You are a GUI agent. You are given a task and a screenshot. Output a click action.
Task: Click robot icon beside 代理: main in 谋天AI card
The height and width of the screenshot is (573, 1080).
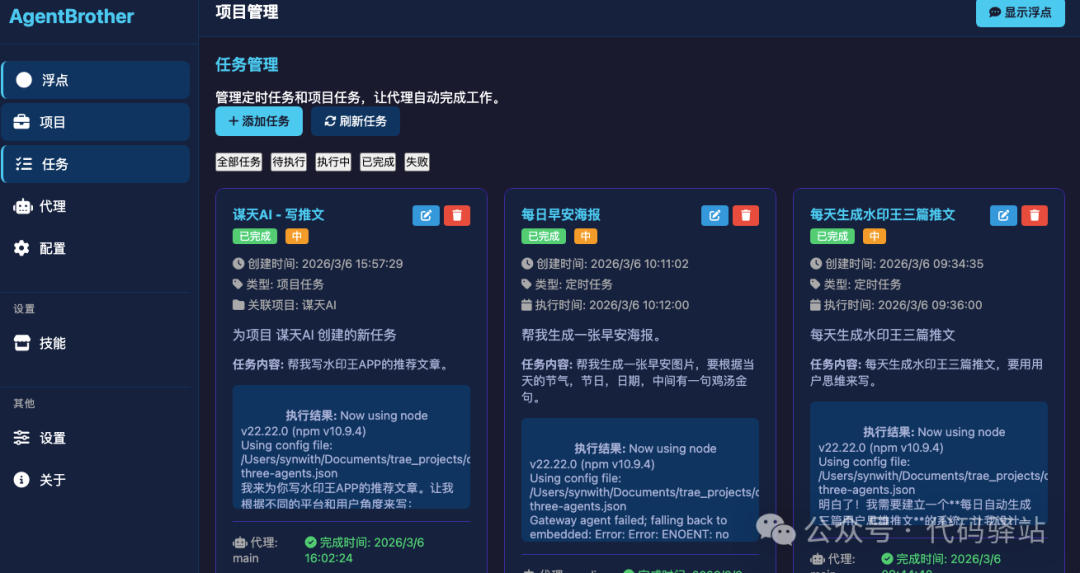click(240, 542)
